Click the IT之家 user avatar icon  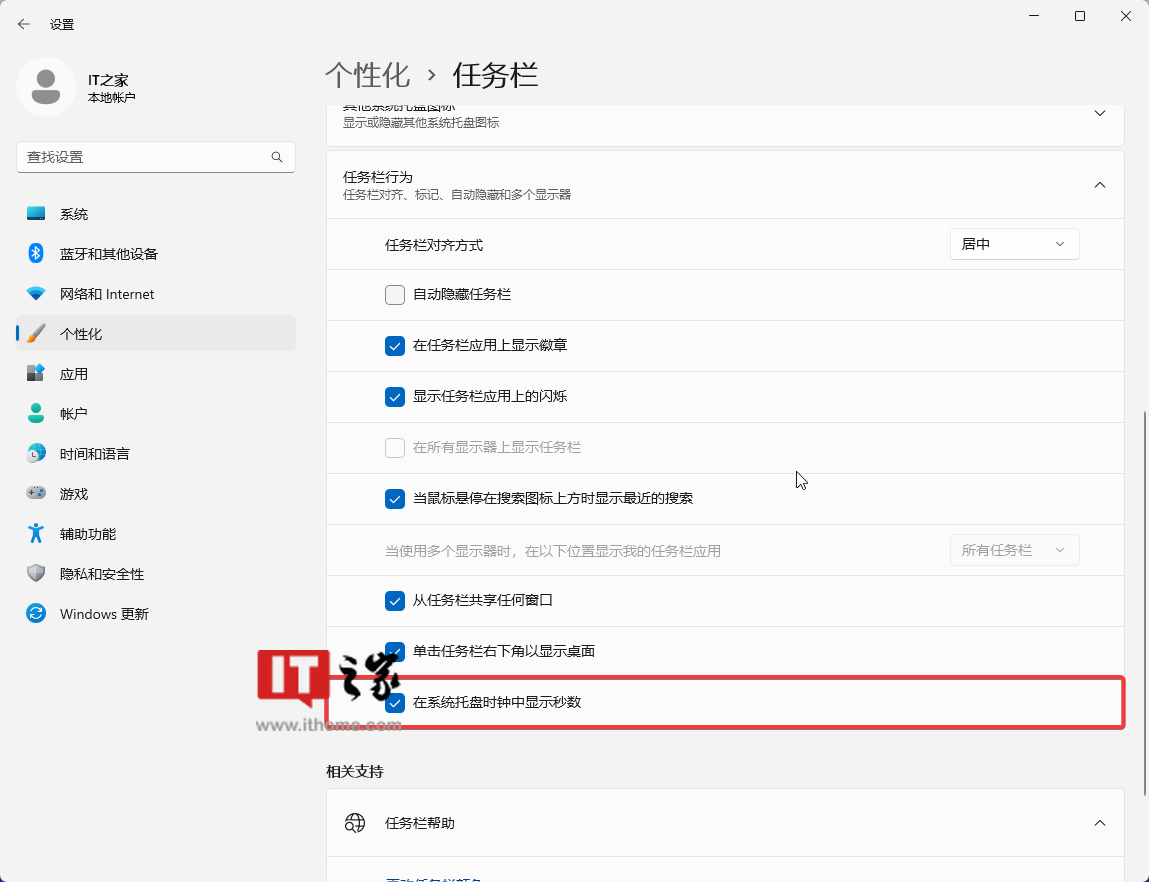click(45, 86)
